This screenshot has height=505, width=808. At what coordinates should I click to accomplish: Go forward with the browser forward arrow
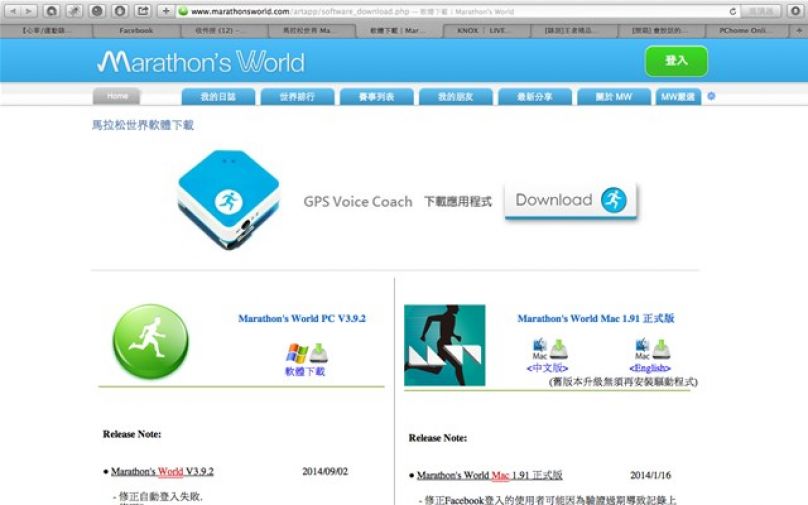point(29,11)
